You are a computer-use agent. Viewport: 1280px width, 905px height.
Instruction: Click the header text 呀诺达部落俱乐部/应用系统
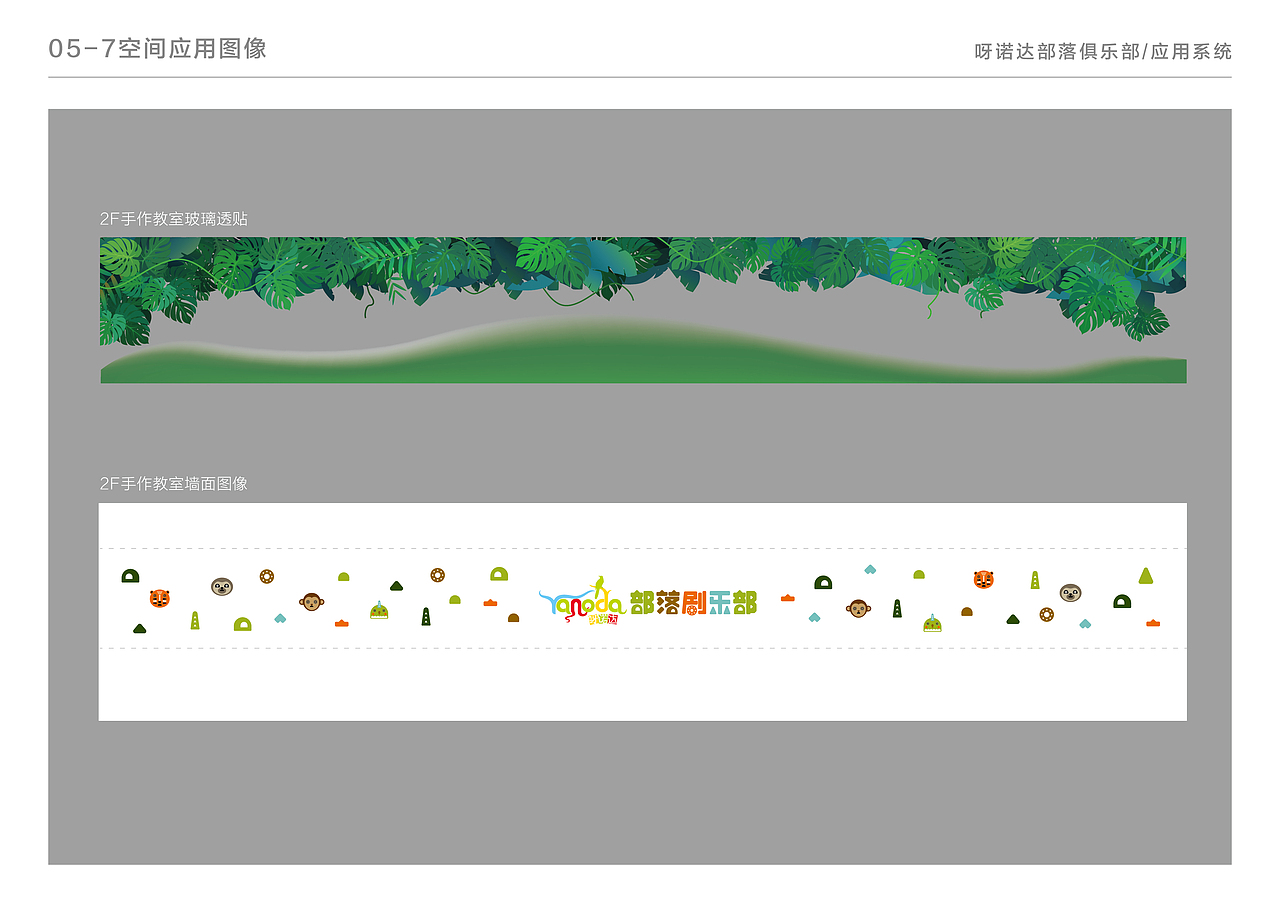click(x=1104, y=52)
